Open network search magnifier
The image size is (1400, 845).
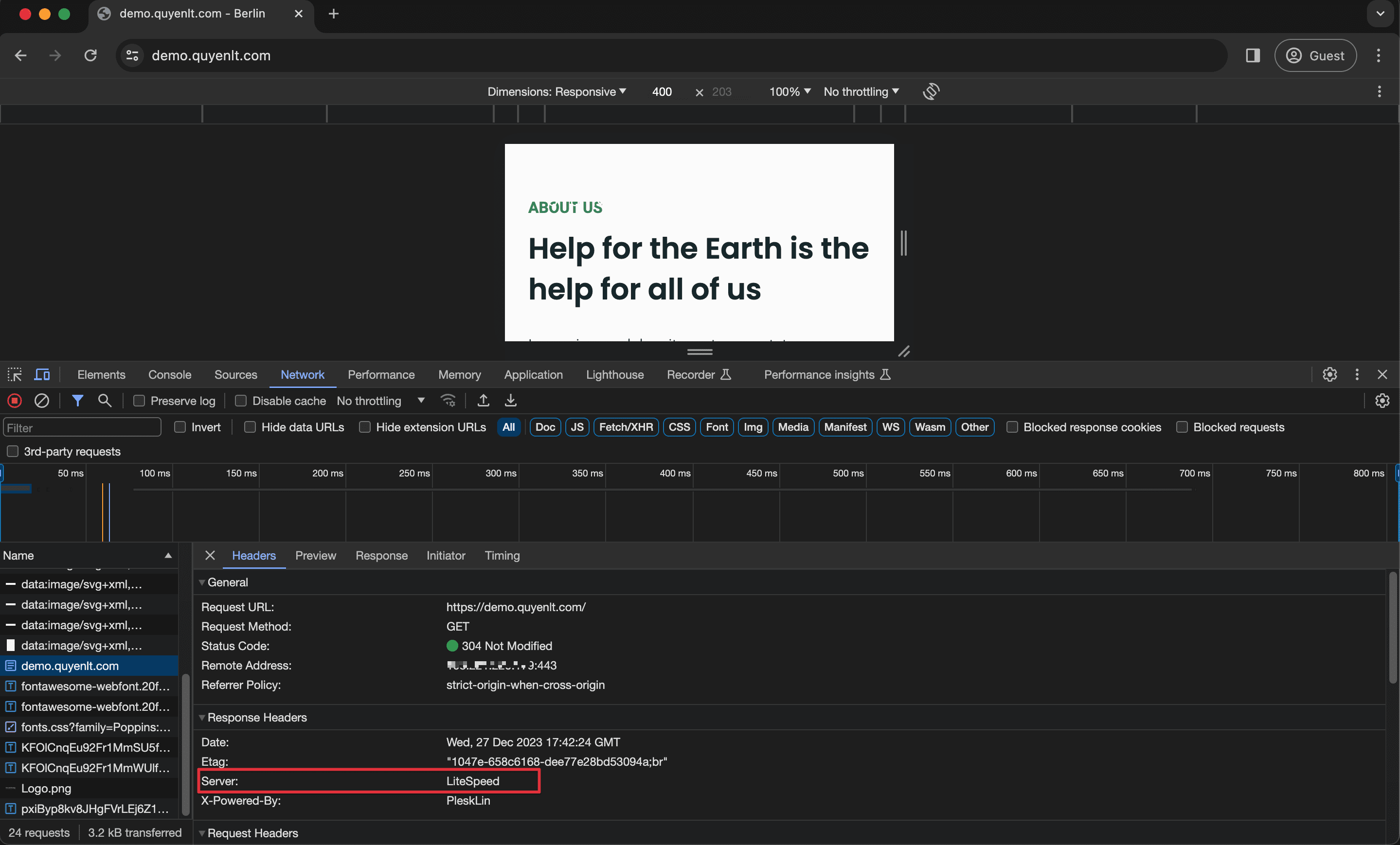coord(105,401)
